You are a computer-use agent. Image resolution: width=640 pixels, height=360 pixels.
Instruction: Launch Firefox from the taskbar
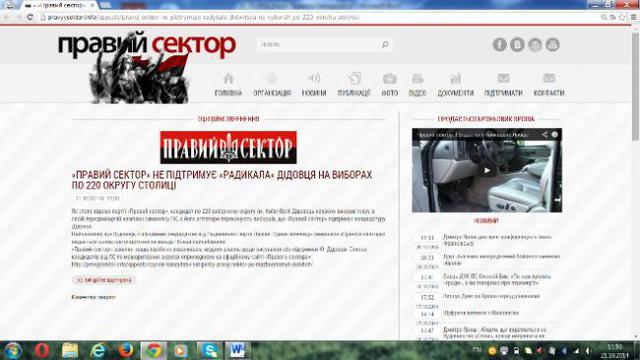[126, 351]
